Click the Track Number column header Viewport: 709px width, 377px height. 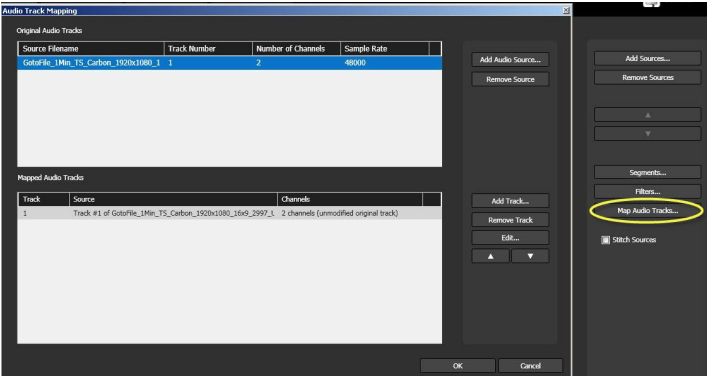point(208,49)
